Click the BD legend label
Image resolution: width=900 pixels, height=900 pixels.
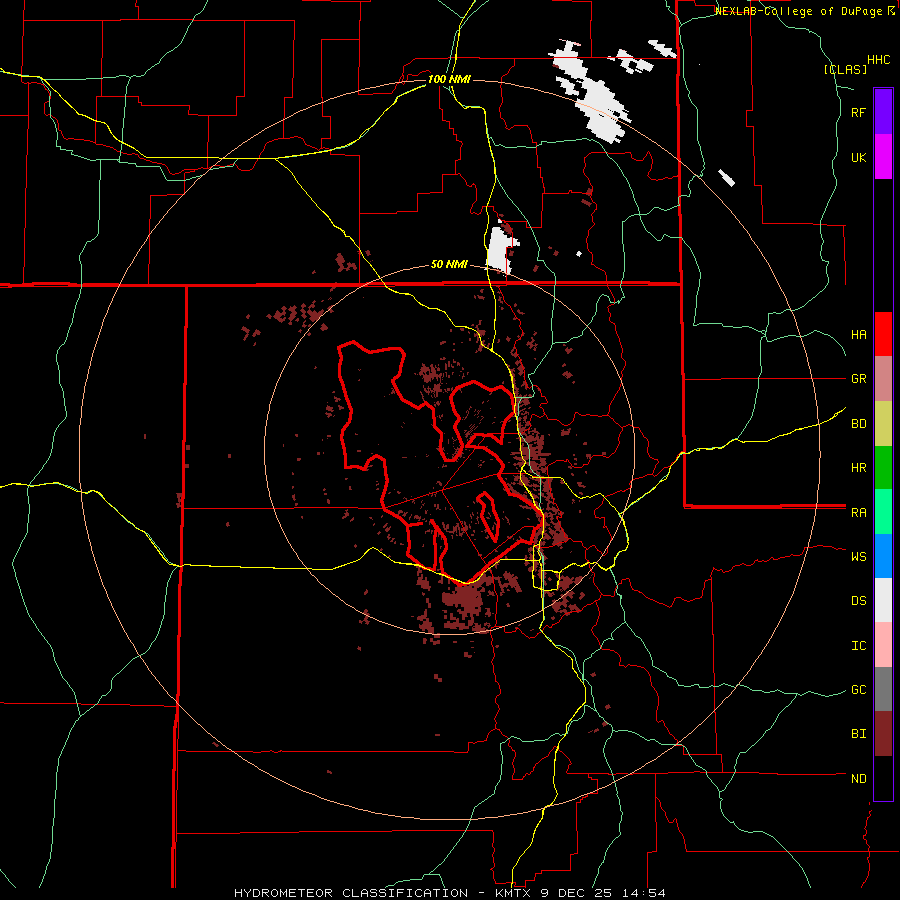[858, 424]
